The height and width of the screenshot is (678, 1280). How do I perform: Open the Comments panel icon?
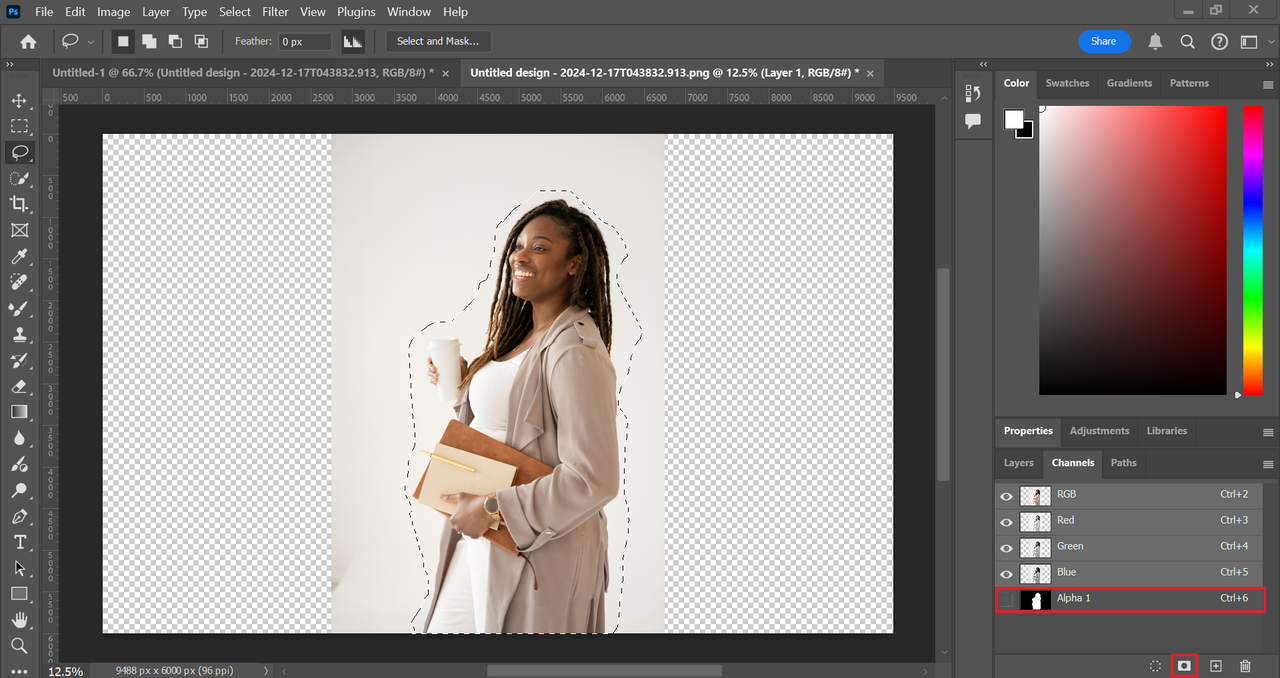click(973, 120)
